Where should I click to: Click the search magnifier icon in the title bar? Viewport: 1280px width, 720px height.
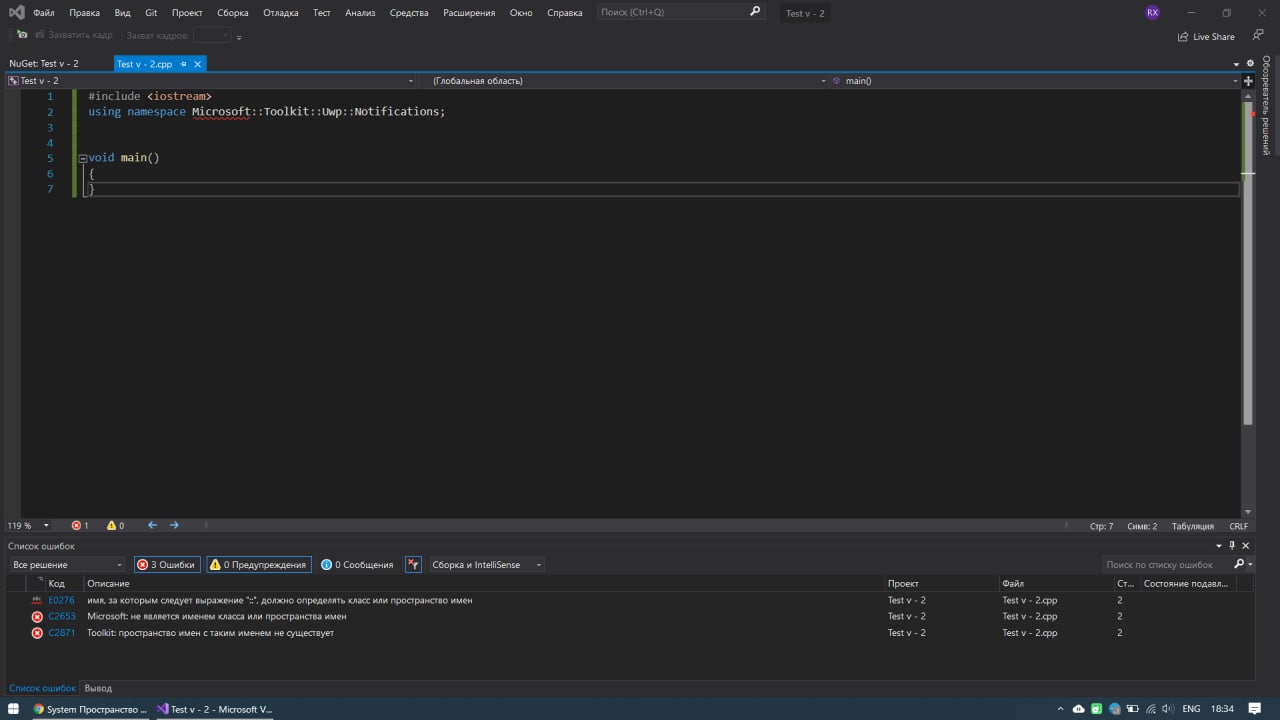pyautogui.click(x=755, y=12)
